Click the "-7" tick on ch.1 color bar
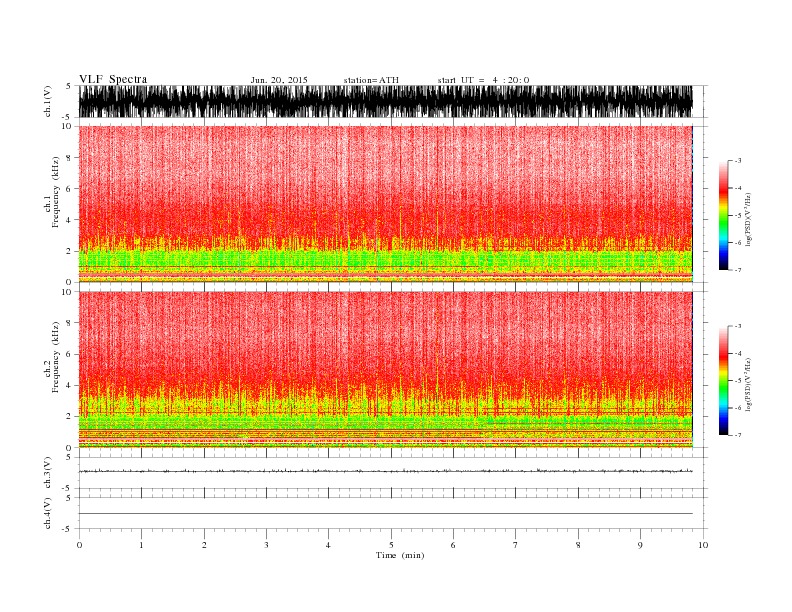The width and height of the screenshot is (792, 612). [x=738, y=270]
